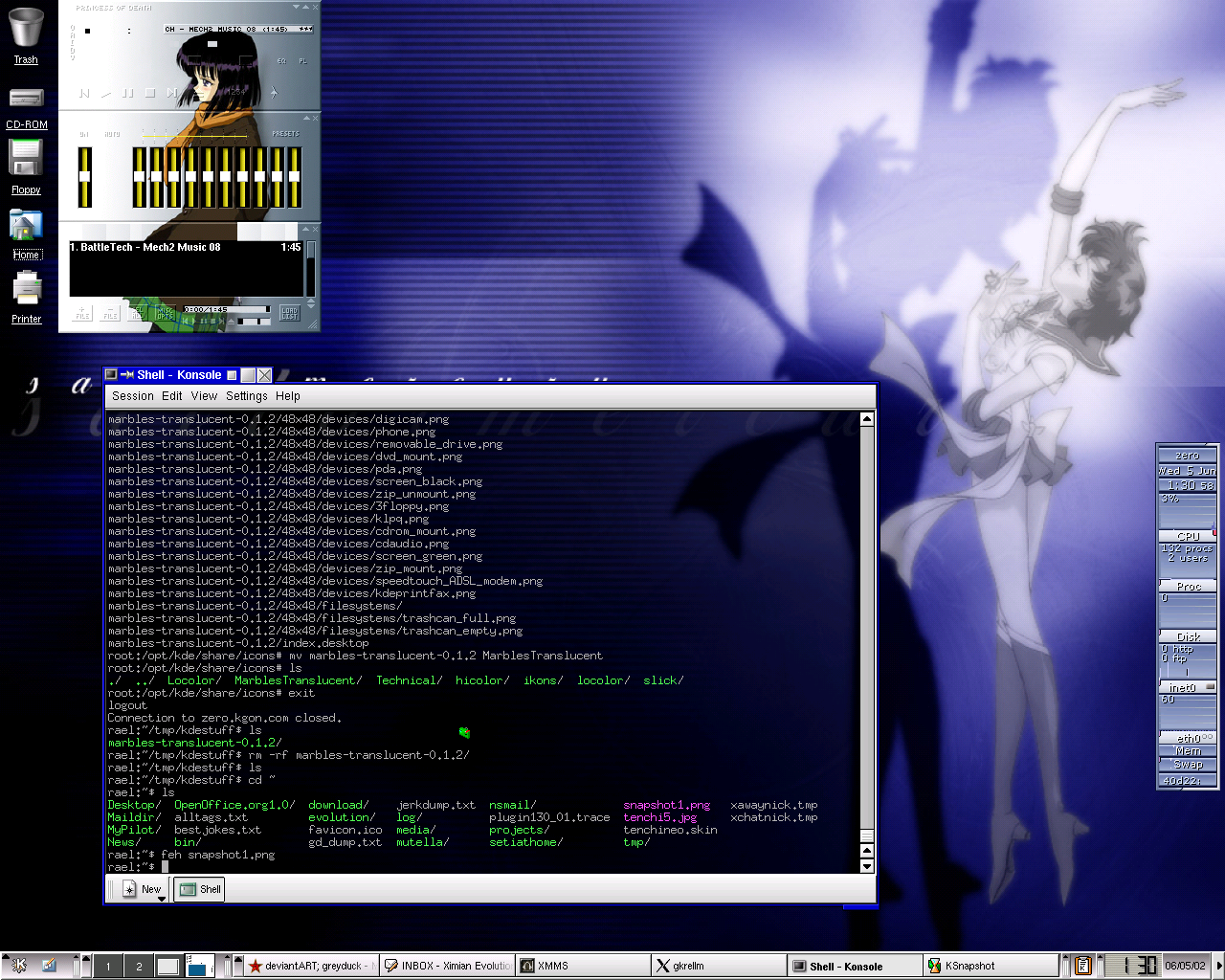Viewport: 1225px width, 980px height.
Task: Click the deviantART greyduck taskbar entry
Action: 312,966
